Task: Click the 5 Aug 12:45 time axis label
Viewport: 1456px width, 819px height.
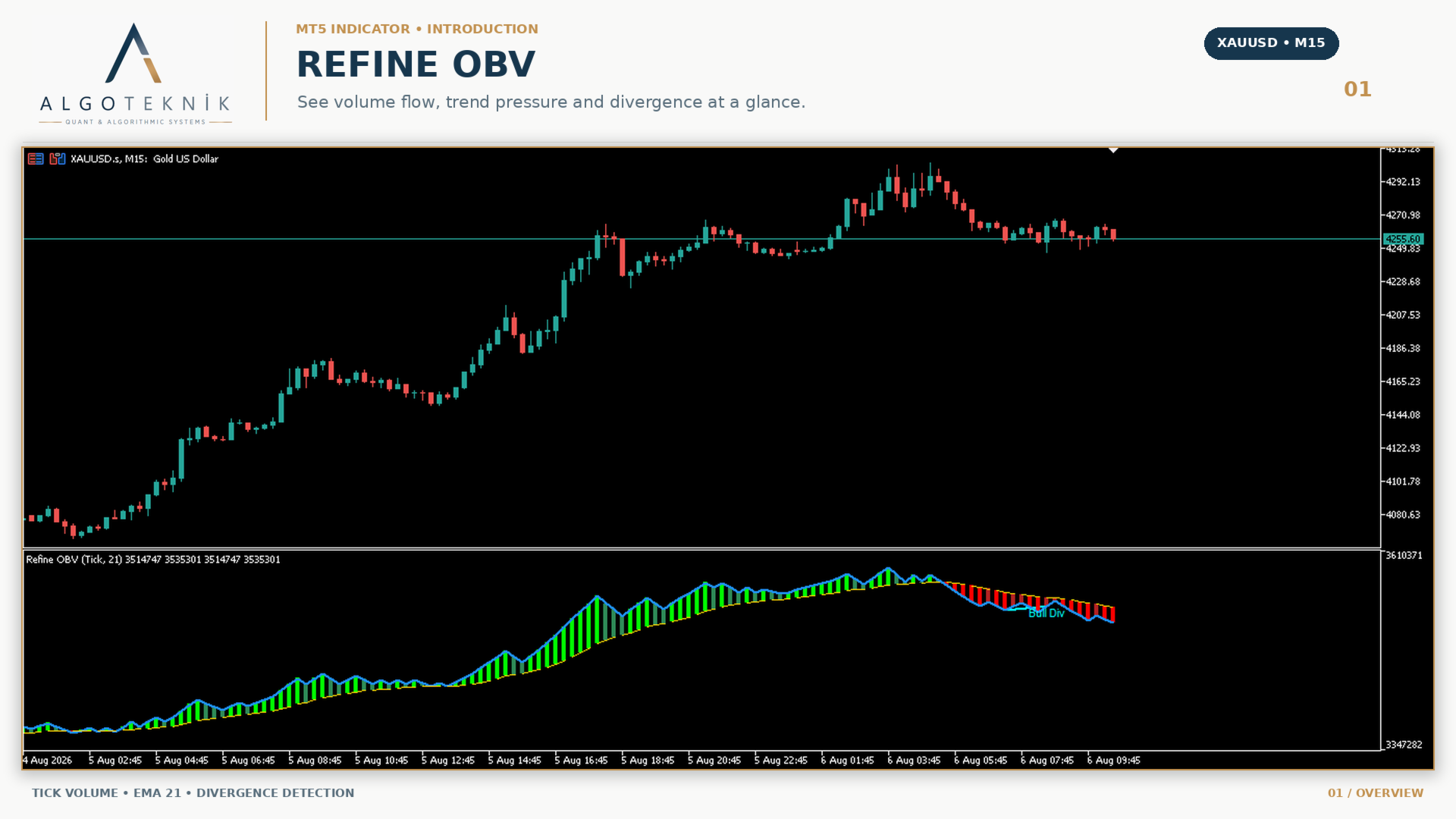Action: 448,760
